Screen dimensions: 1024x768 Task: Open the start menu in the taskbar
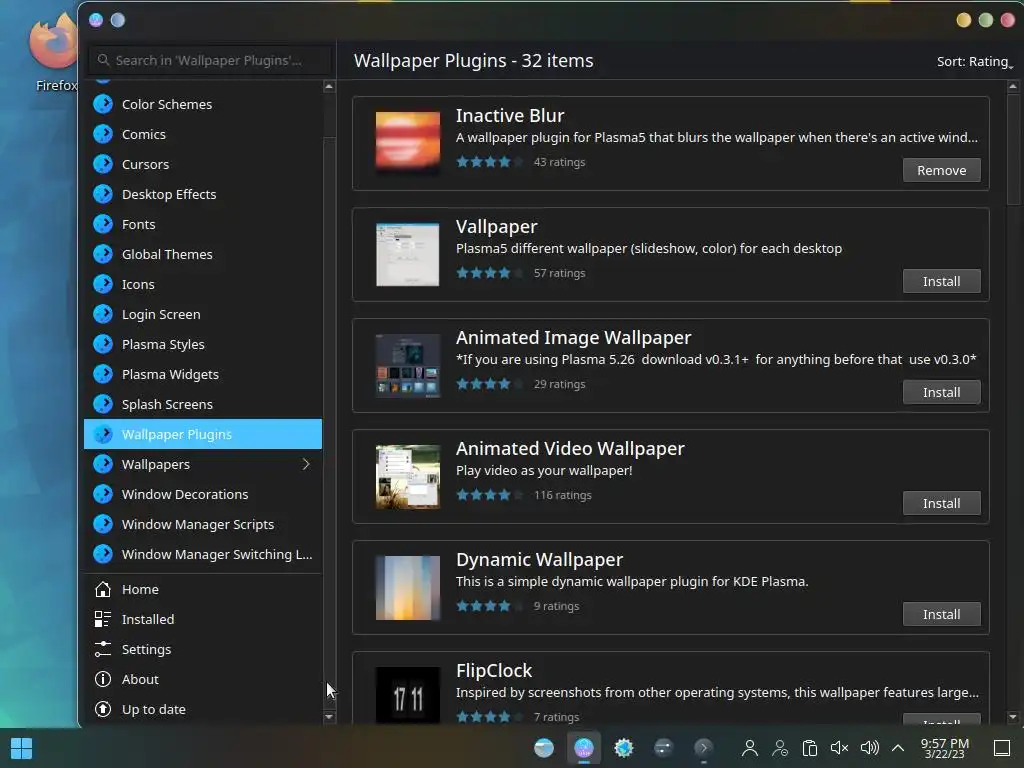(x=22, y=748)
